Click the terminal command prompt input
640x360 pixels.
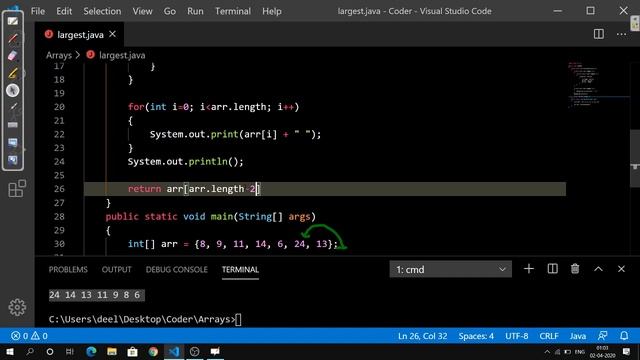(x=238, y=319)
